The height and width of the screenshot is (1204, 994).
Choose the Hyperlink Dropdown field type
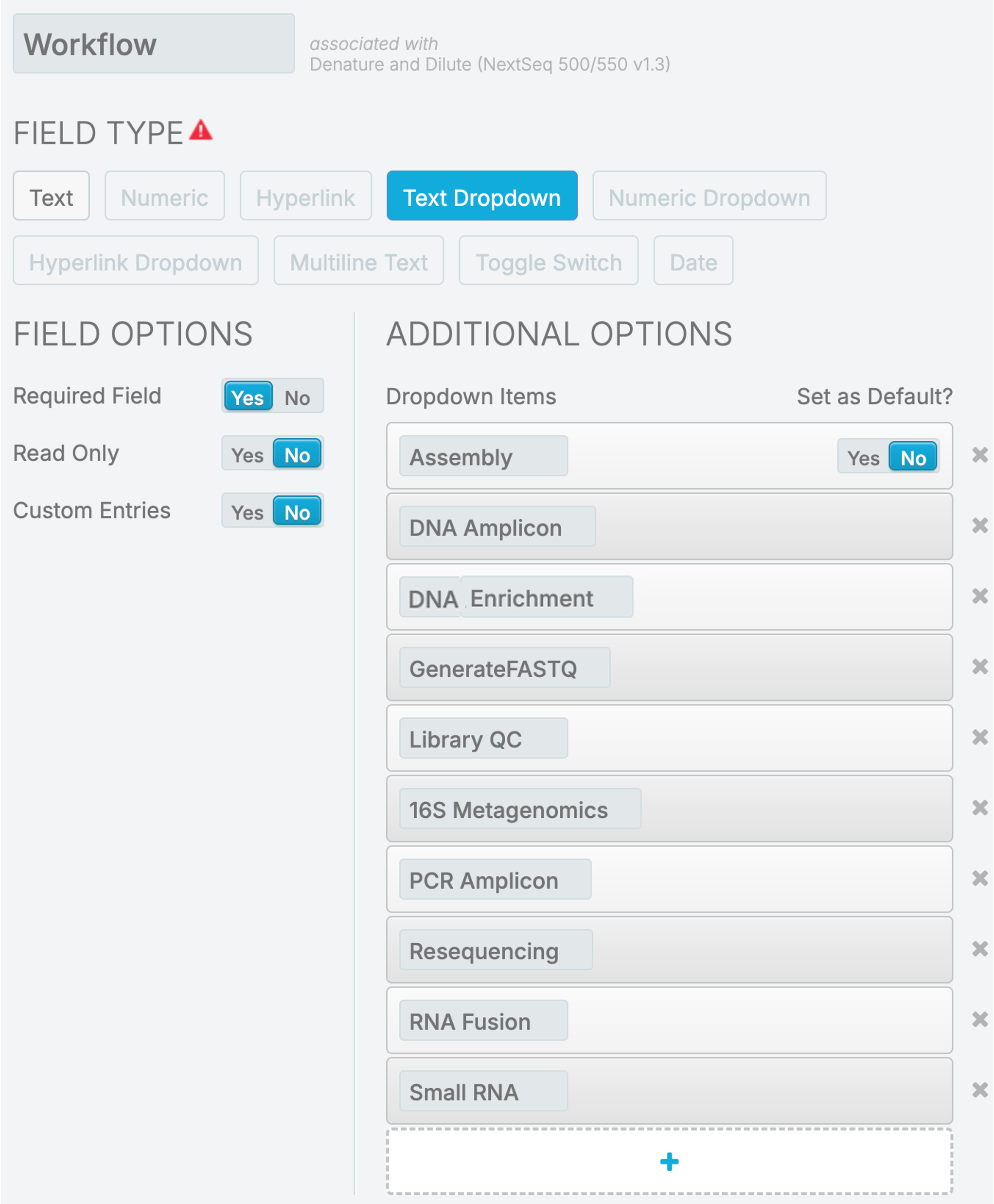pos(136,261)
